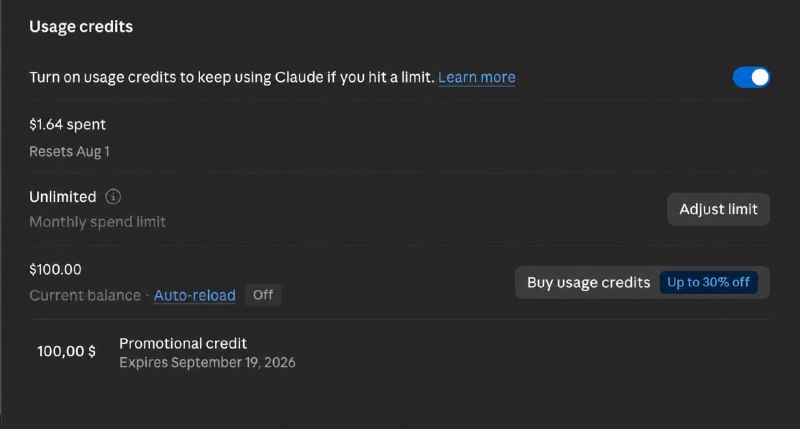Open the Auto-reload link

194,295
